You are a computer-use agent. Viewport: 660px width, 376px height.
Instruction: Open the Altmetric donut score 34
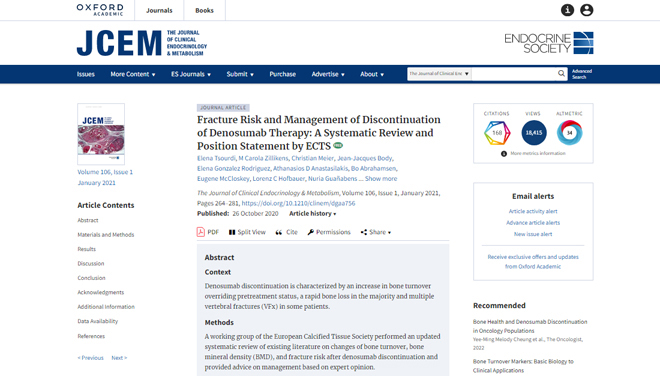[x=570, y=133]
